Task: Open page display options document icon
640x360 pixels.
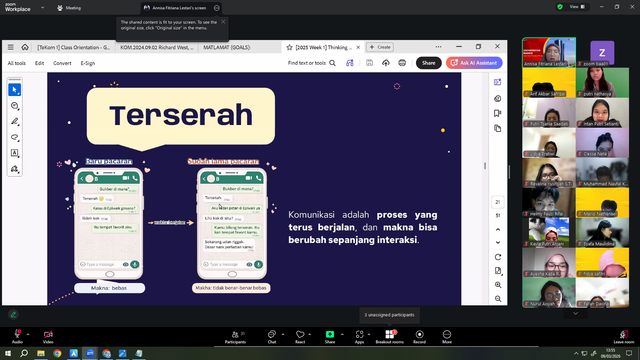Action: pyautogui.click(x=498, y=271)
